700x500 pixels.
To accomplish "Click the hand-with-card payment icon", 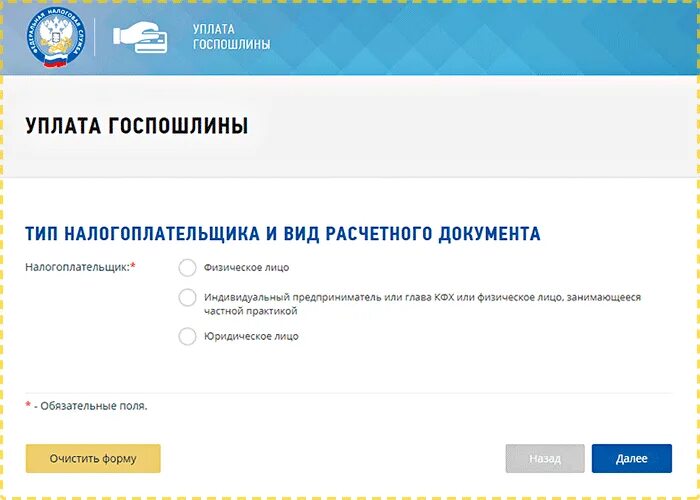I will click(x=140, y=37).
